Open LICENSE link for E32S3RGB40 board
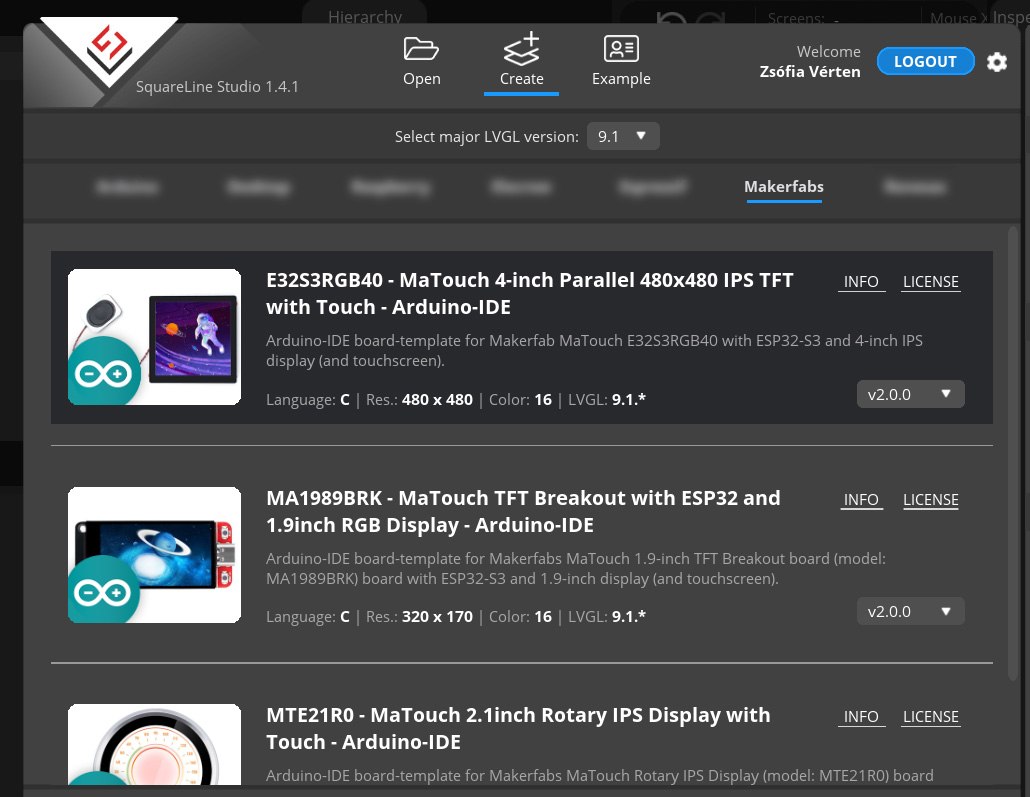 930,282
